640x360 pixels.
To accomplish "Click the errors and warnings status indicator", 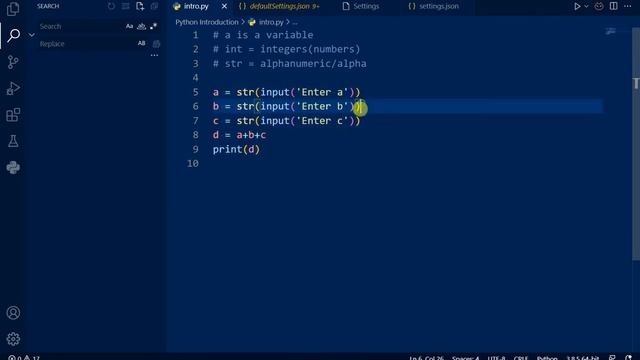I will (x=24, y=358).
